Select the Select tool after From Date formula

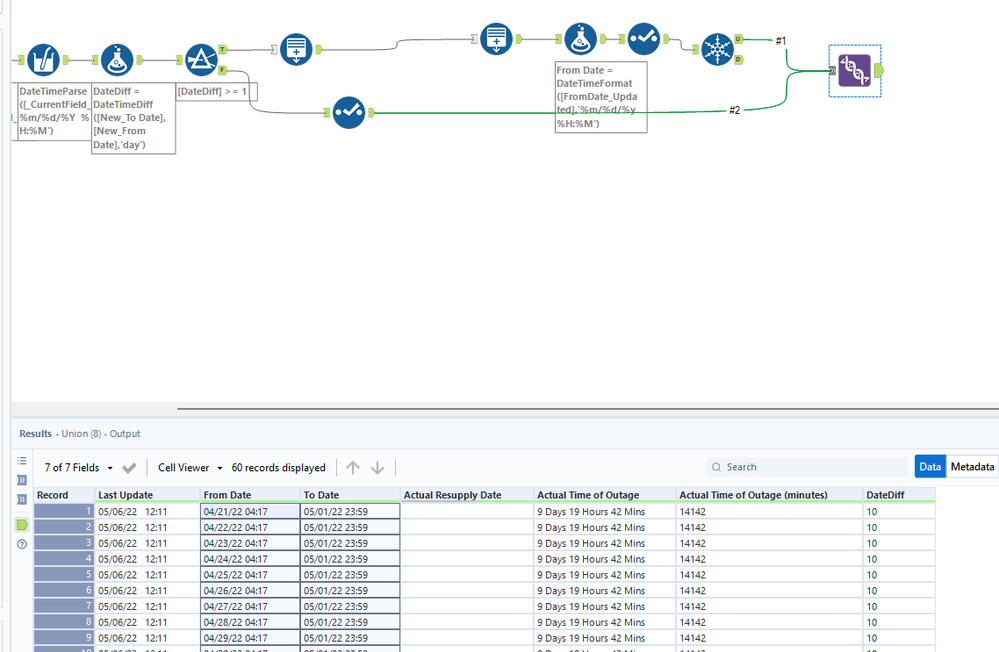[x=643, y=39]
